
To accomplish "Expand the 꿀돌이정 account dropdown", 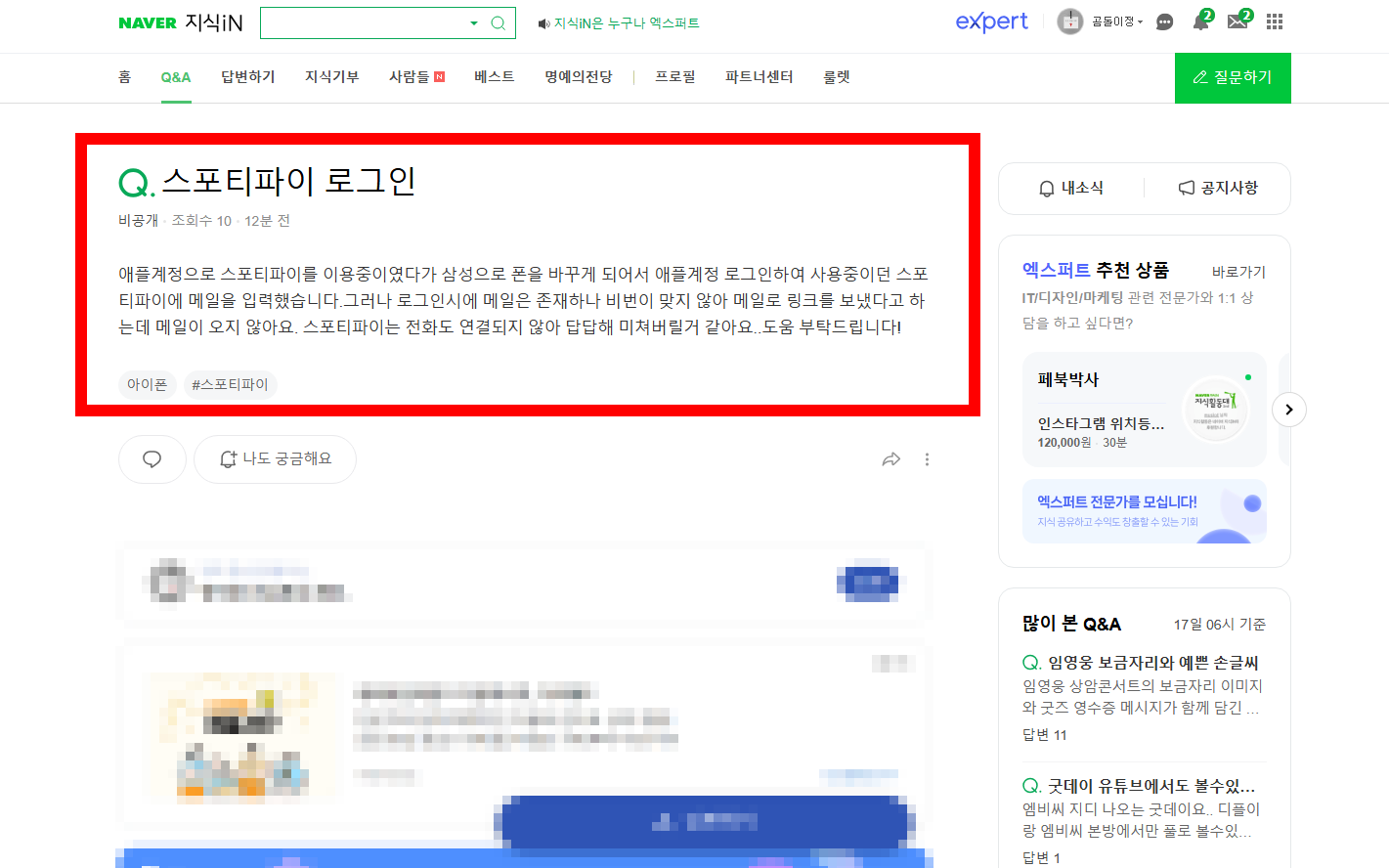I will point(1116,22).
